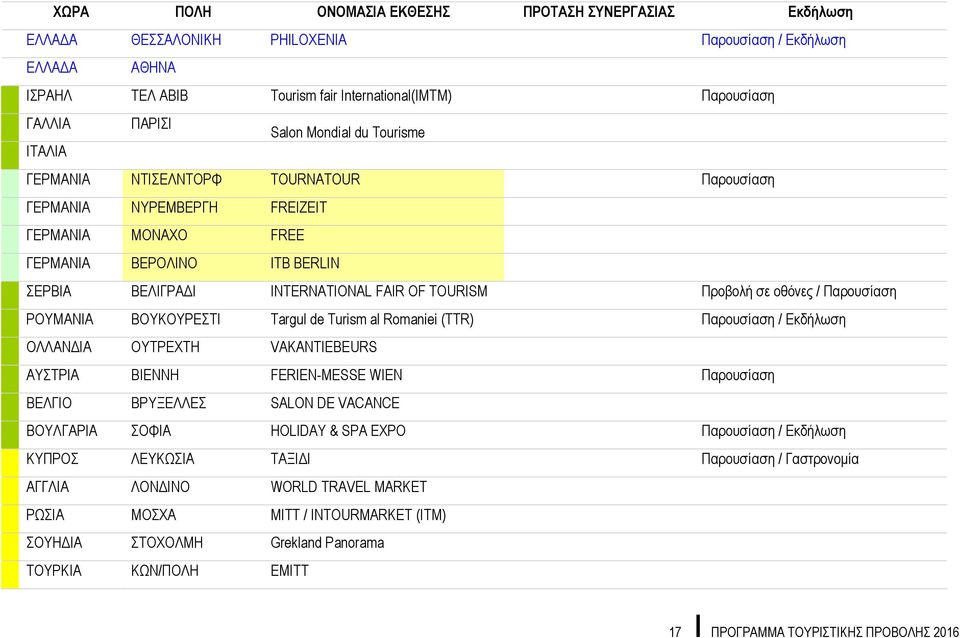Click the ΑΥΣΤΡΙΑ country cell
The image size is (960, 638).
52,375
